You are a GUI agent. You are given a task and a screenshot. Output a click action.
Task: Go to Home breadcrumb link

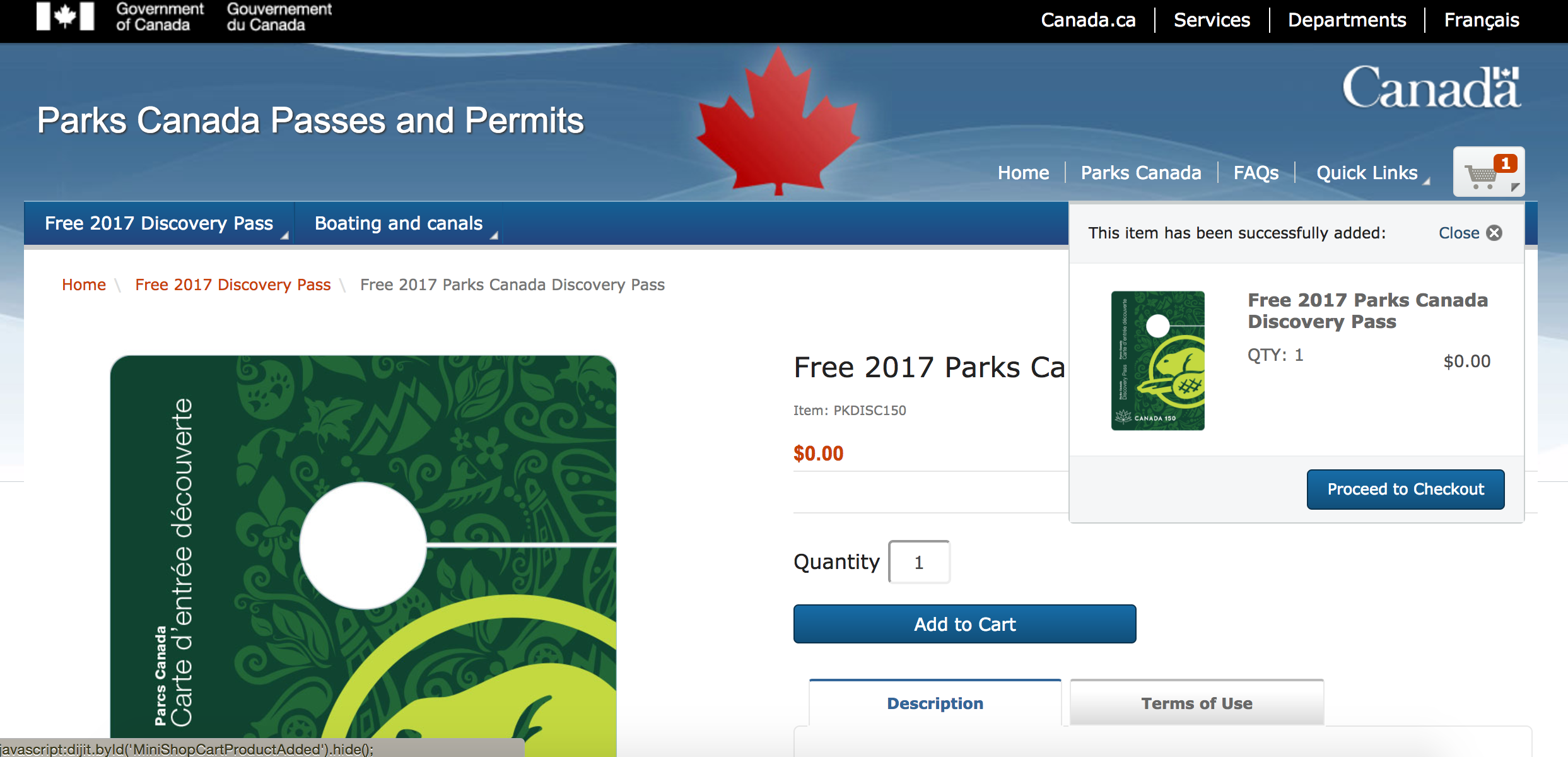[x=84, y=285]
